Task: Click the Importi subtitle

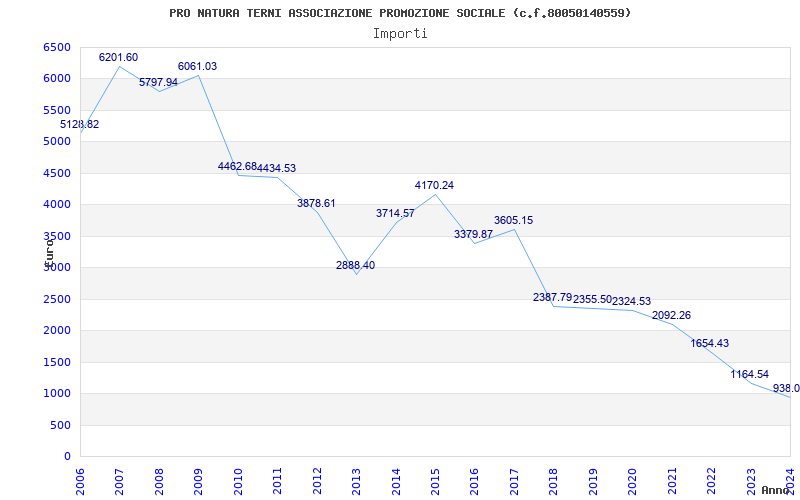Action: click(x=400, y=34)
